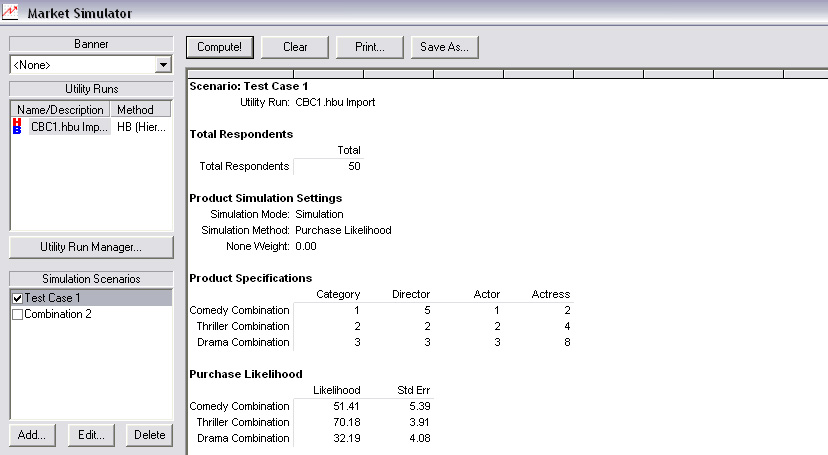Open the Utility Run Manager...
The image size is (828, 455).
click(x=91, y=247)
